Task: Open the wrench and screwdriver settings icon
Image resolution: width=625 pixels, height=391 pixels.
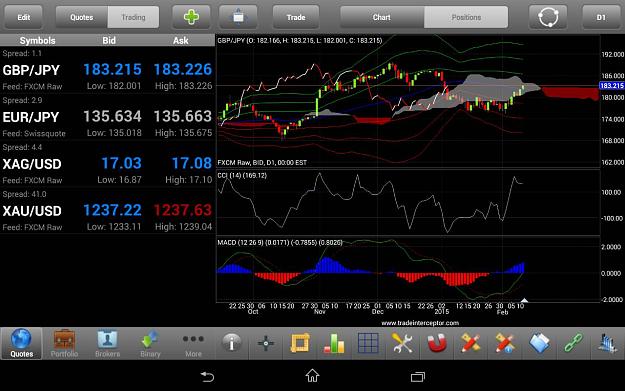Action: point(402,343)
